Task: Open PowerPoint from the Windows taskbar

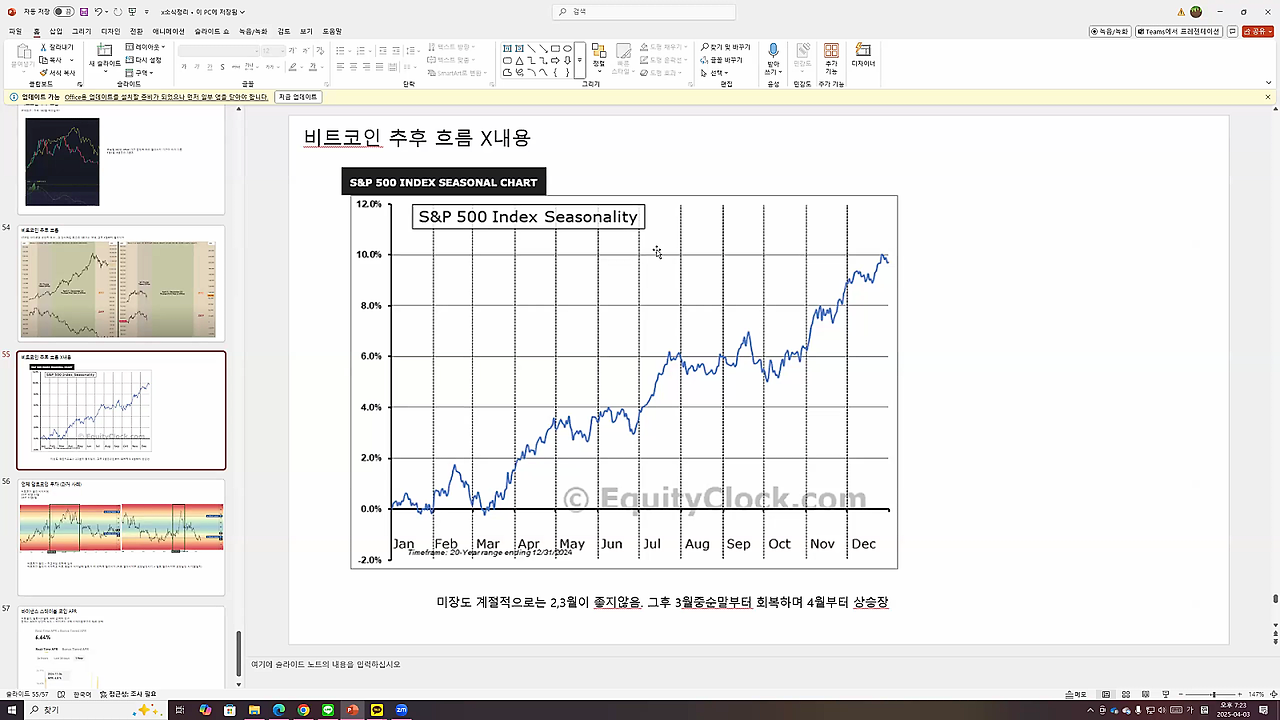Action: pos(352,710)
